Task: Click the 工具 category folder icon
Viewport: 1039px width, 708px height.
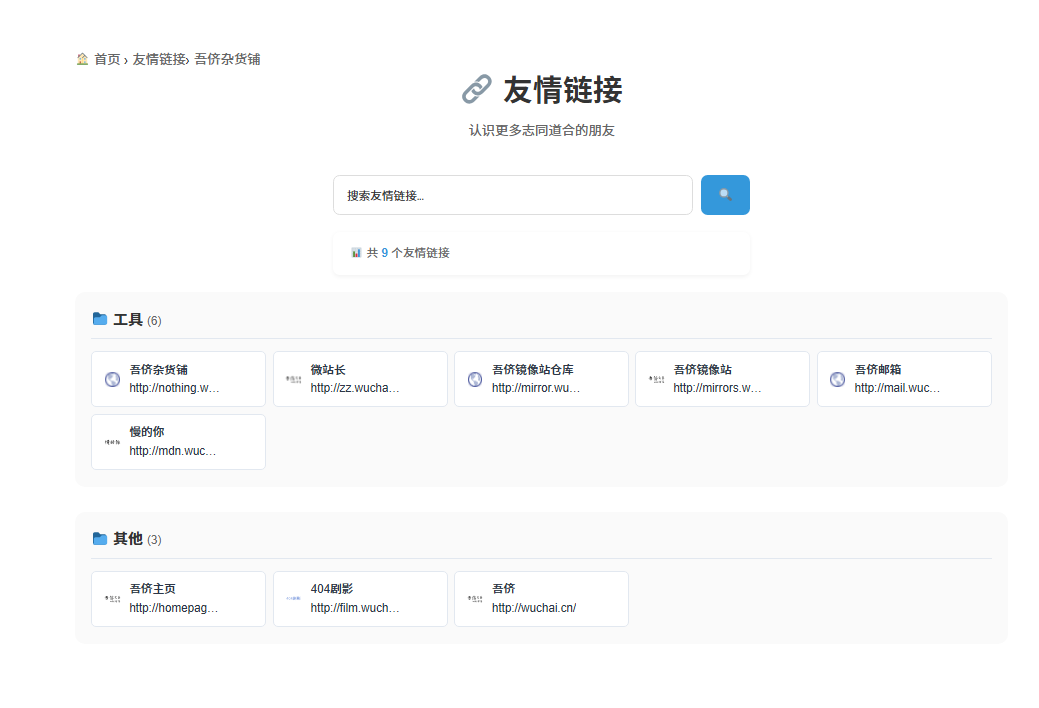Action: pyautogui.click(x=100, y=319)
